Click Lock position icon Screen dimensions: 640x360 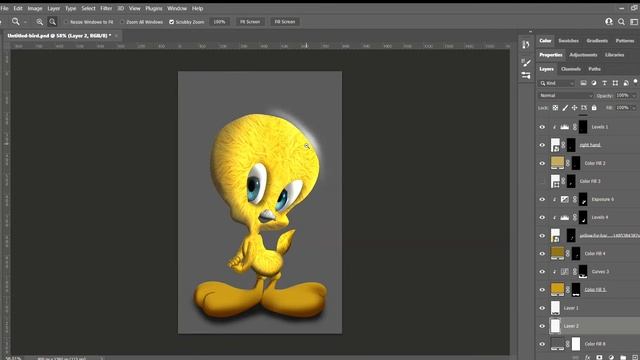click(574, 108)
